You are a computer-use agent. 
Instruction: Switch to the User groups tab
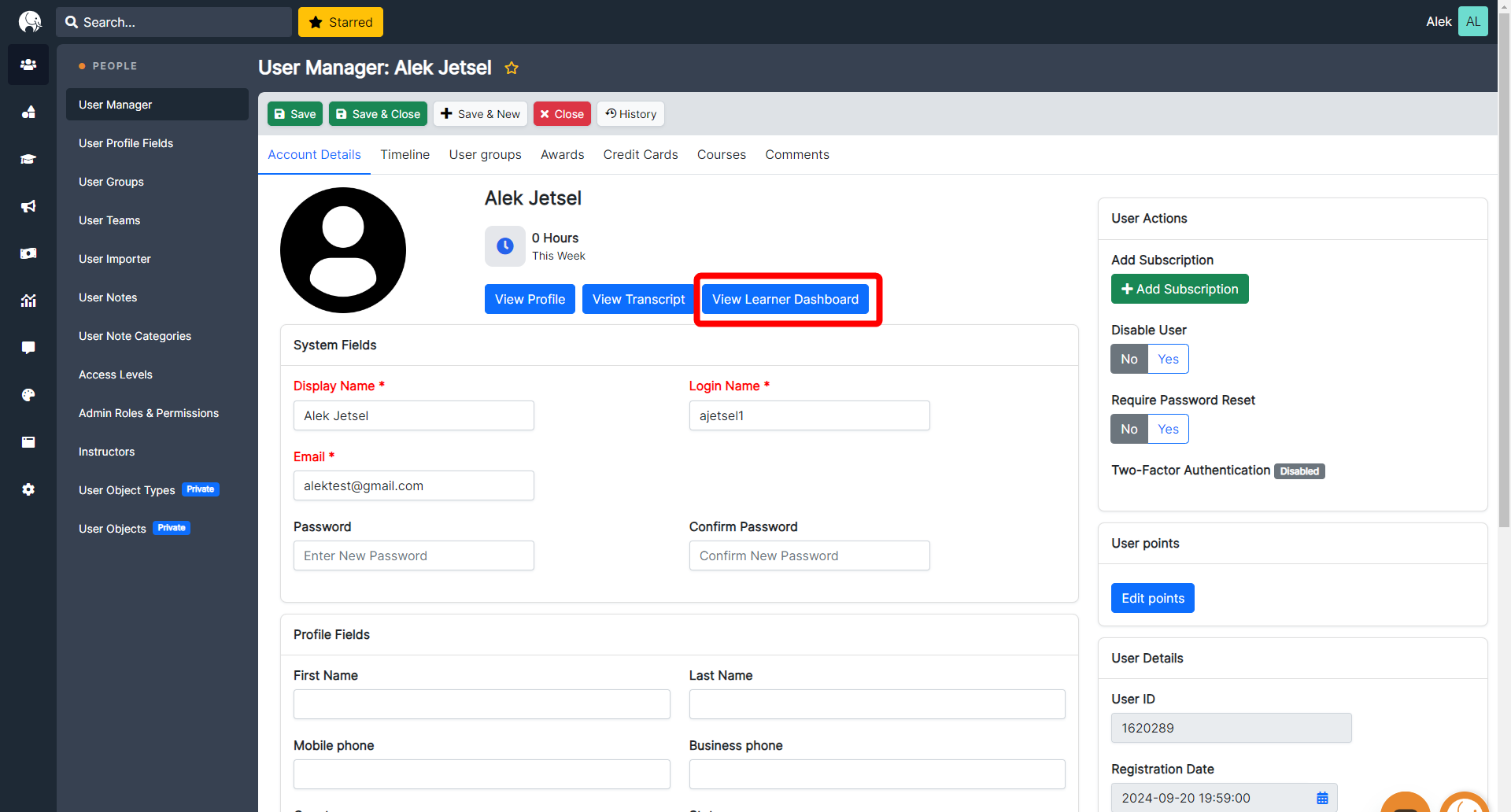point(486,154)
